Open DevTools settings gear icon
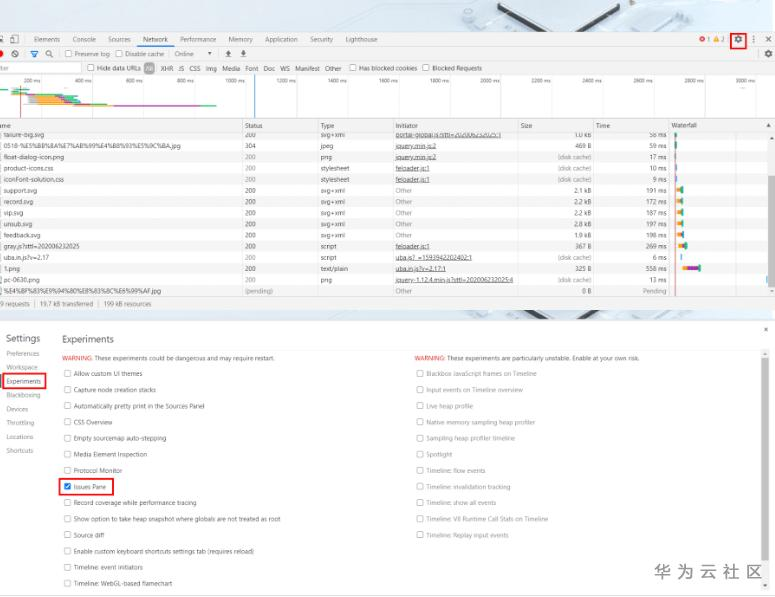775x597 pixels. pyautogui.click(x=738, y=40)
